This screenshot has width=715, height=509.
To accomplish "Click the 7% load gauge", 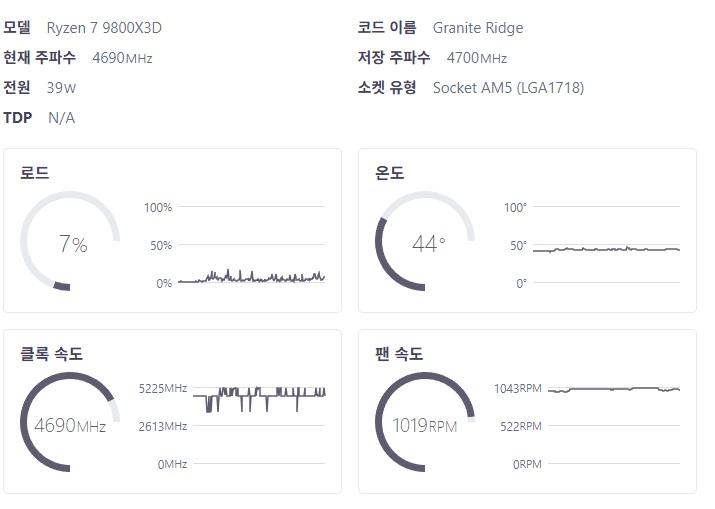I will pos(70,241).
